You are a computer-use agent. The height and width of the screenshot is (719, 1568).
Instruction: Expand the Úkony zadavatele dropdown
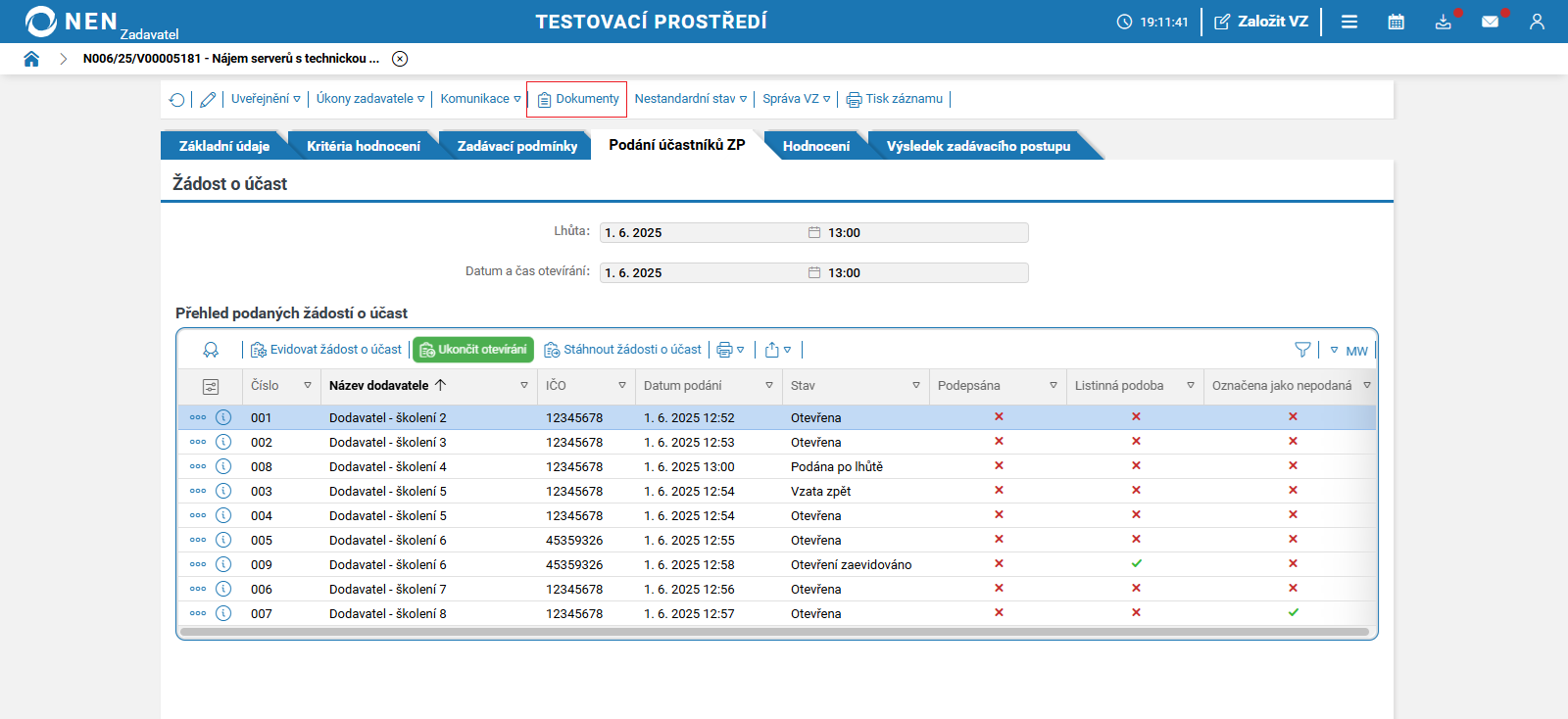point(369,99)
